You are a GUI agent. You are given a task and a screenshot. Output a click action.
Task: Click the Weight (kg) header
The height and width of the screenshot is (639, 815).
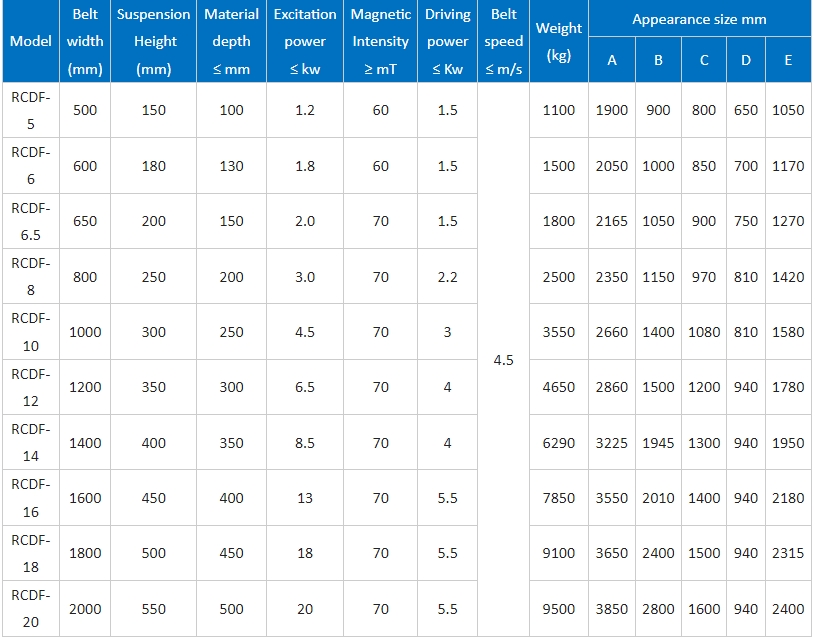point(559,41)
